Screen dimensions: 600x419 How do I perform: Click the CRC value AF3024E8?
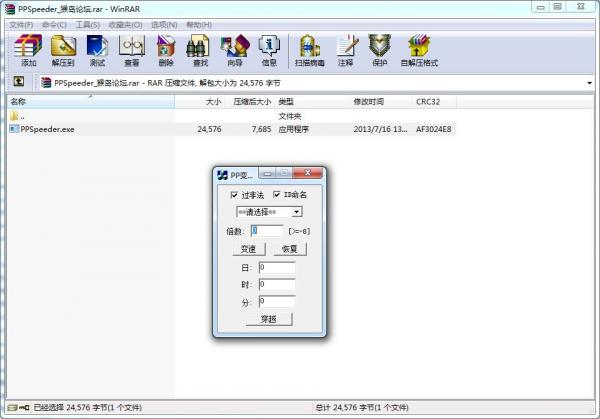pyautogui.click(x=434, y=129)
